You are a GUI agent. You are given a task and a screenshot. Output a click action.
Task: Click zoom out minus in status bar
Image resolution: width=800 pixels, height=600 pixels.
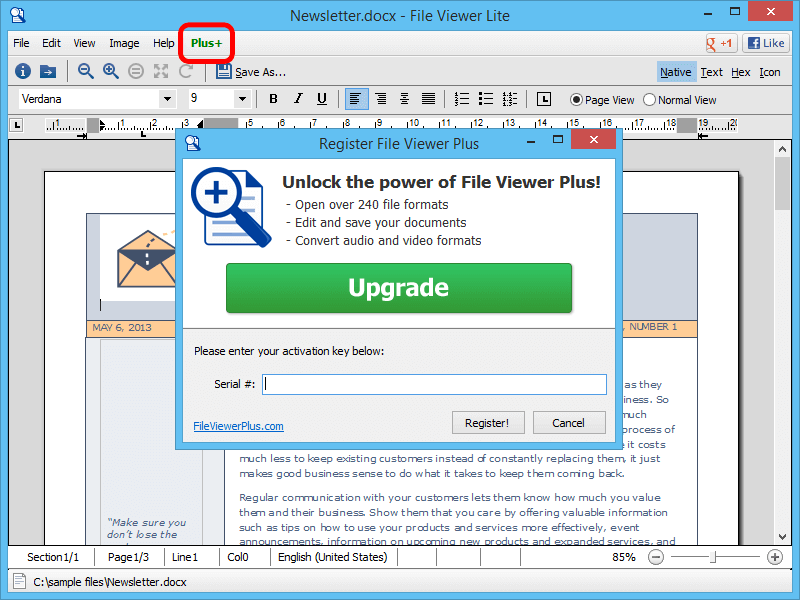(x=656, y=557)
